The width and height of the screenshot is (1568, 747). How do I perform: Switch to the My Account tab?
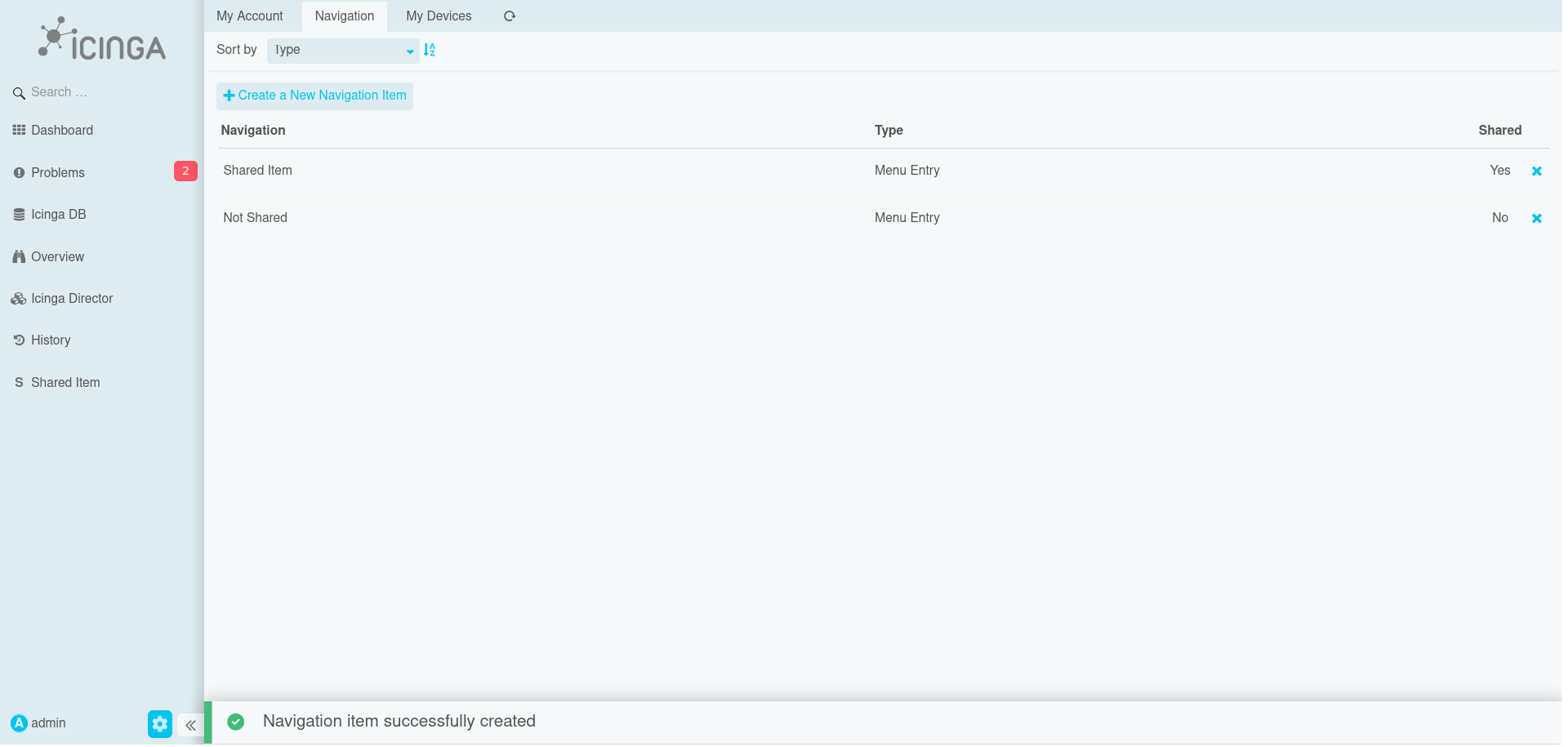(x=250, y=16)
